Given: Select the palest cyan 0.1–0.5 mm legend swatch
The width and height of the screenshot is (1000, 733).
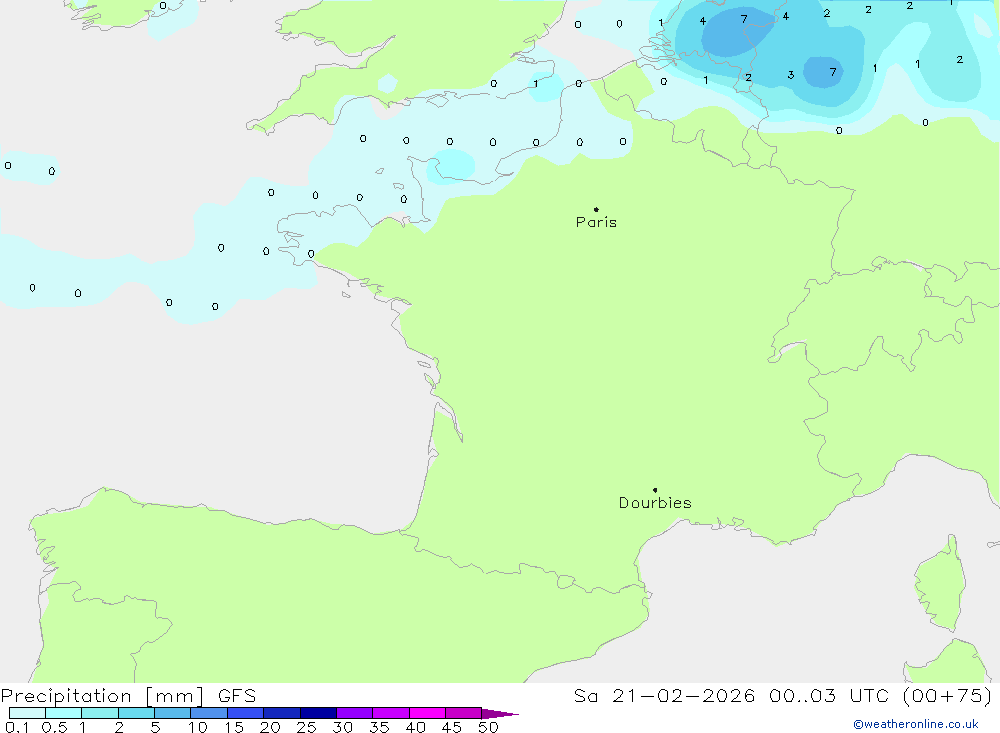Looking at the screenshot, I should click(x=27, y=713).
